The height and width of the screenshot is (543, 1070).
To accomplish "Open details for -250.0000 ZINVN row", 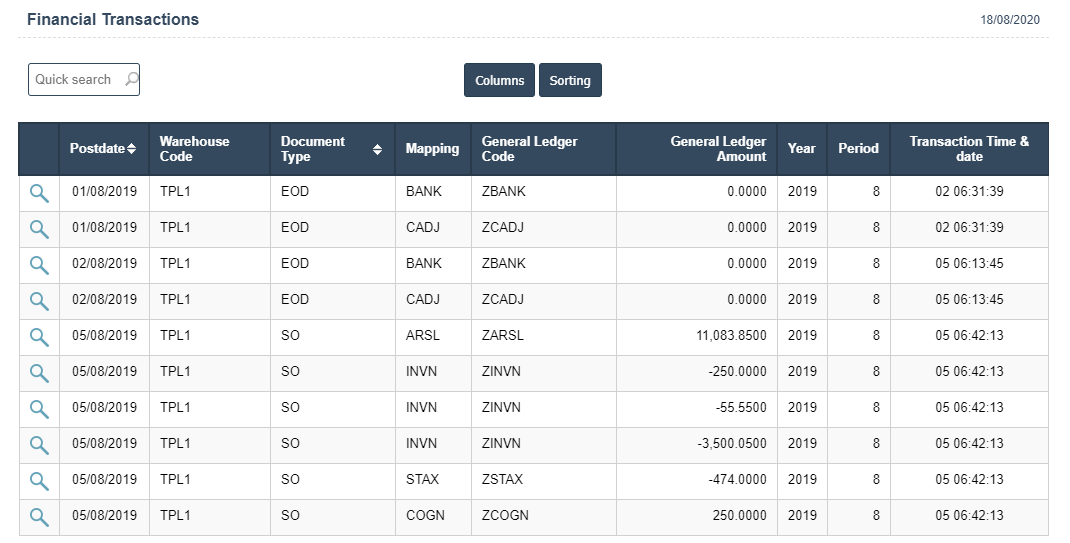I will point(39,372).
